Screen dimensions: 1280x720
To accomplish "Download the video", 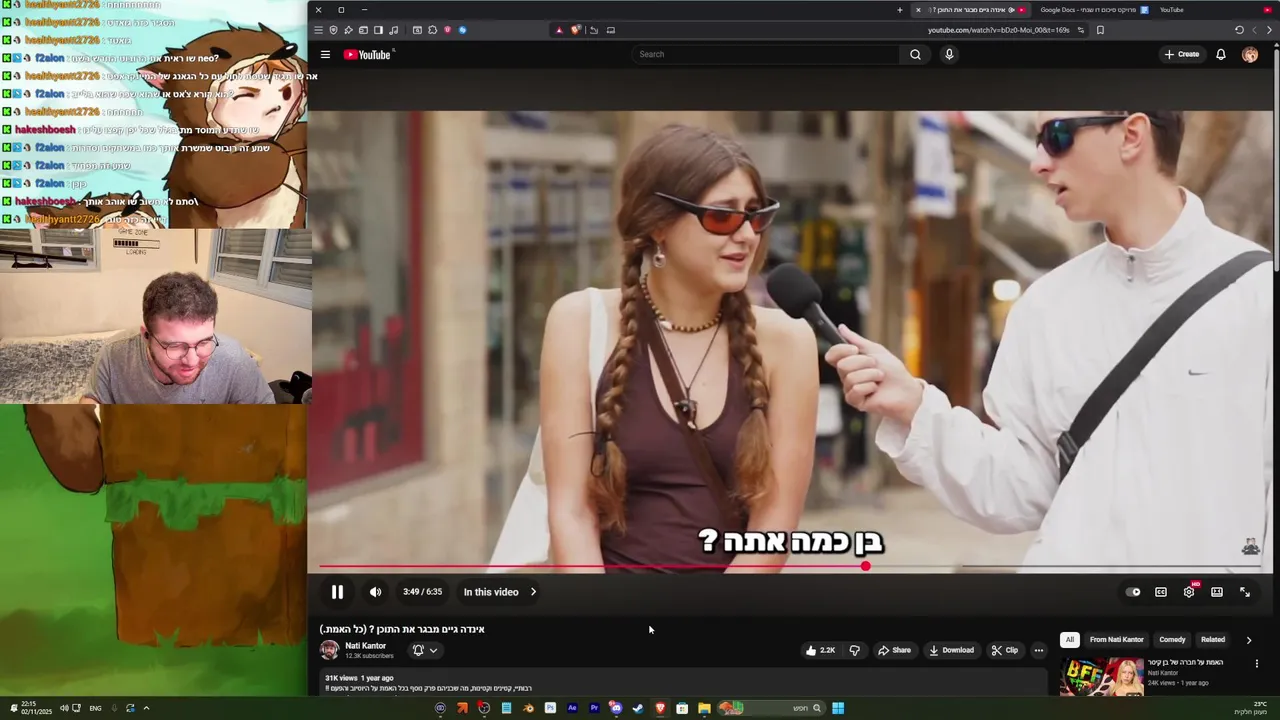I will pos(951,650).
